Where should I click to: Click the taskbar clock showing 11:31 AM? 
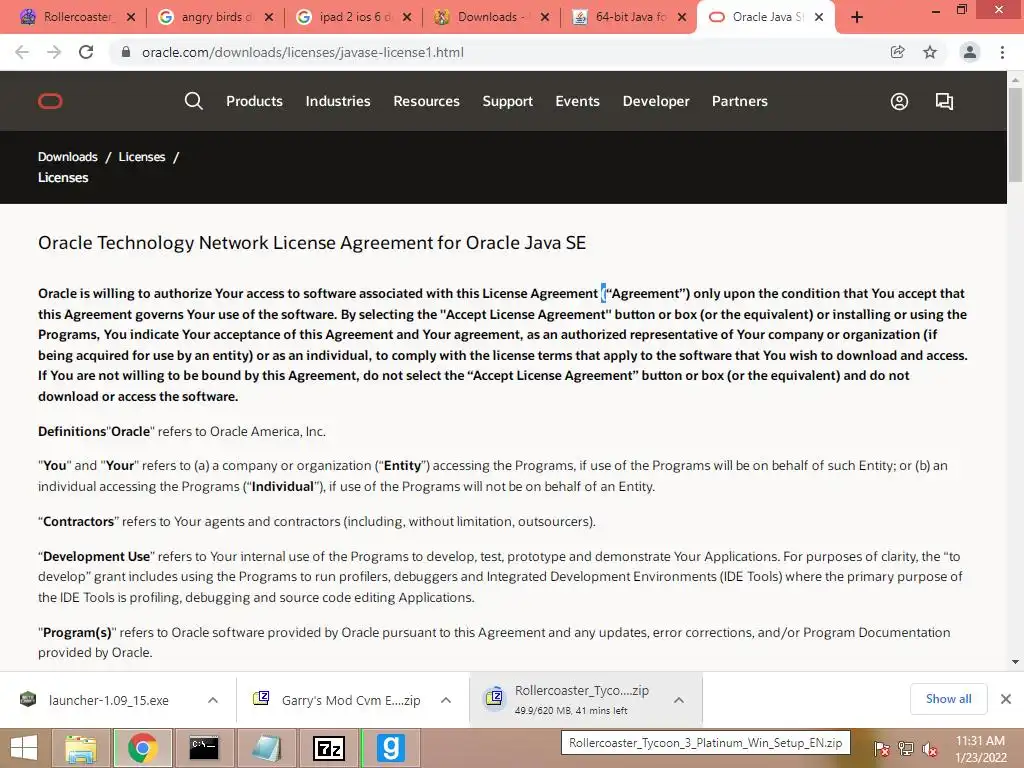[980, 748]
